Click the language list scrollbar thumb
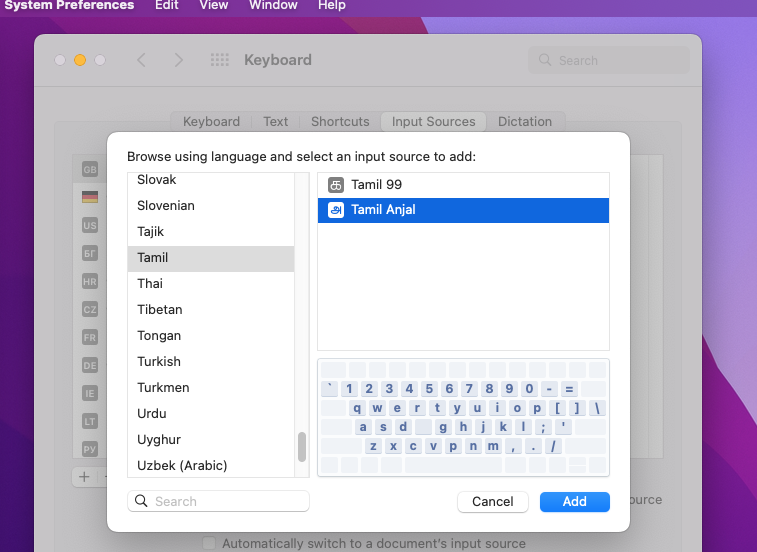 [x=302, y=447]
